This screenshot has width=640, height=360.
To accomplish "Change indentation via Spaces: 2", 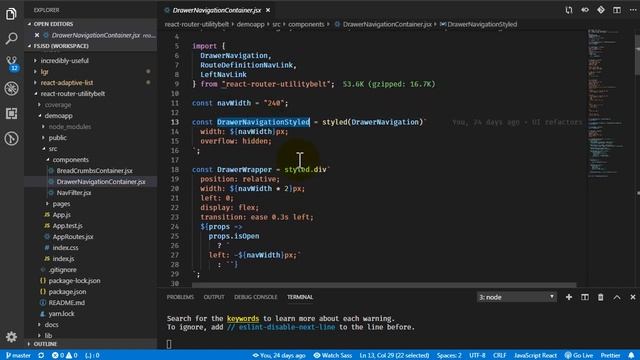I will click(x=449, y=356).
